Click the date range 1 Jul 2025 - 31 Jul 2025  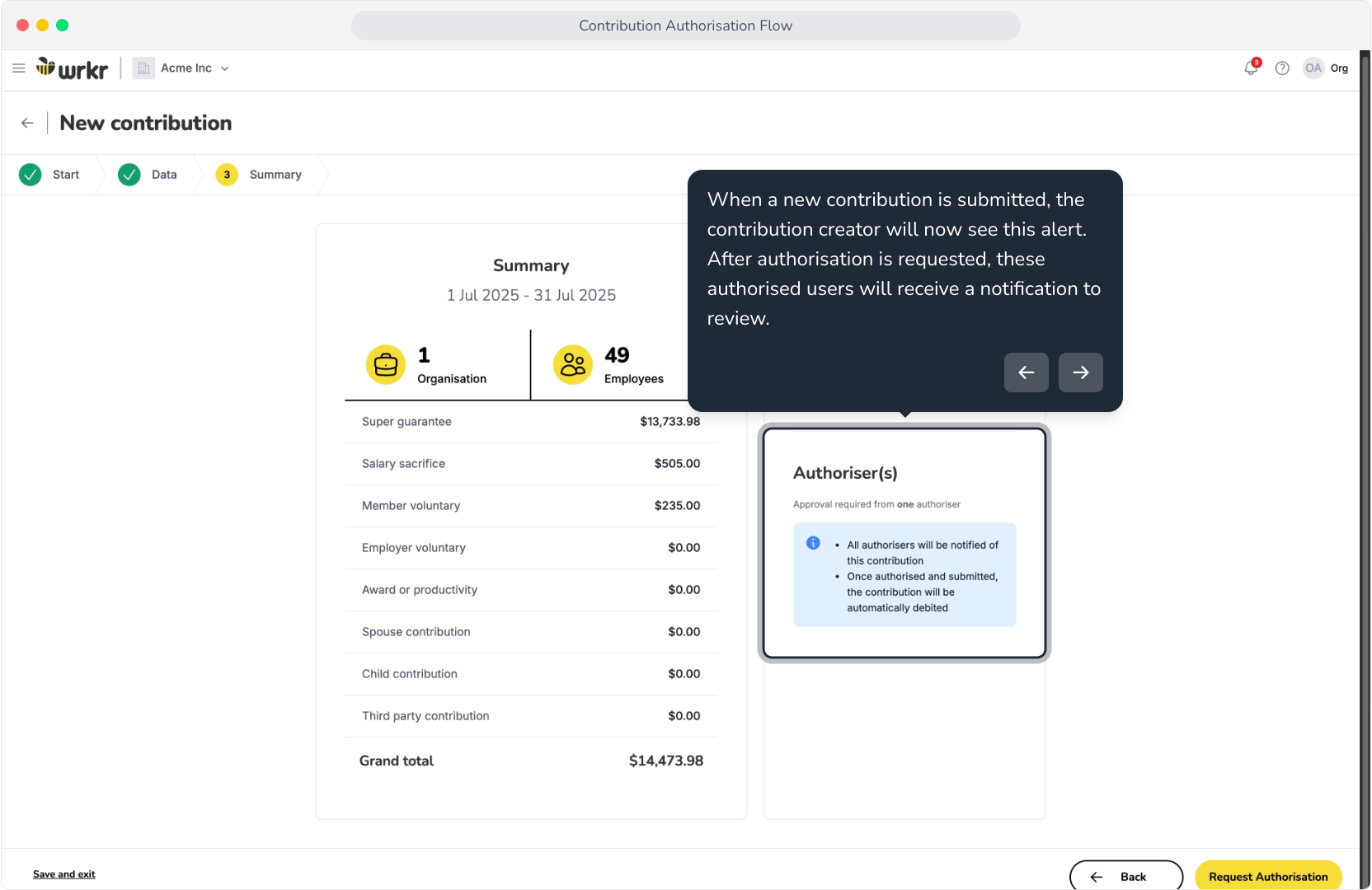(532, 295)
